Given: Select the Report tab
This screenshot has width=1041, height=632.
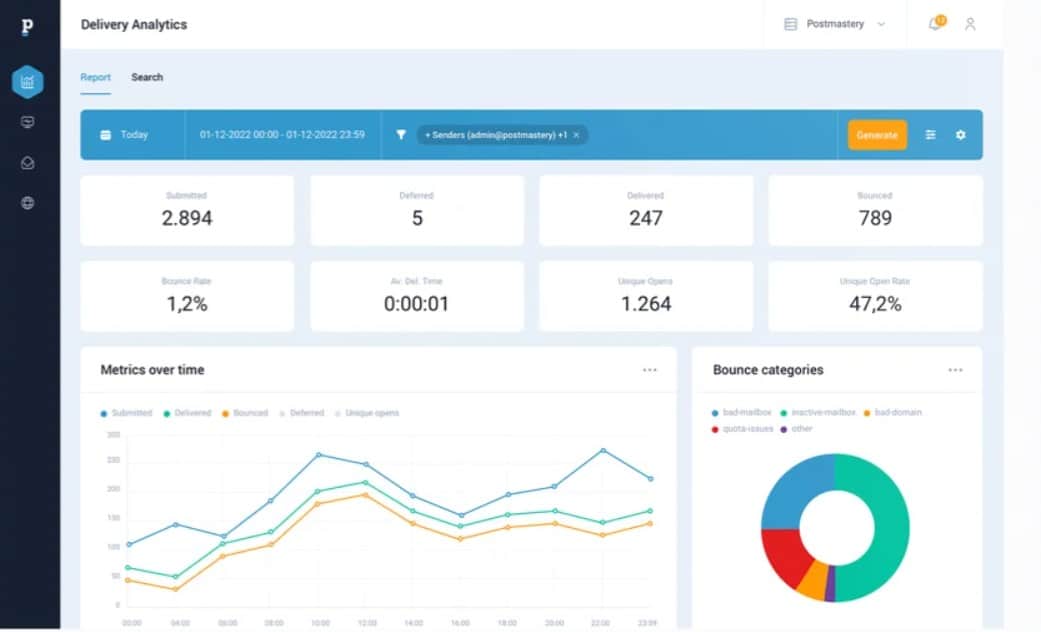Looking at the screenshot, I should (95, 77).
